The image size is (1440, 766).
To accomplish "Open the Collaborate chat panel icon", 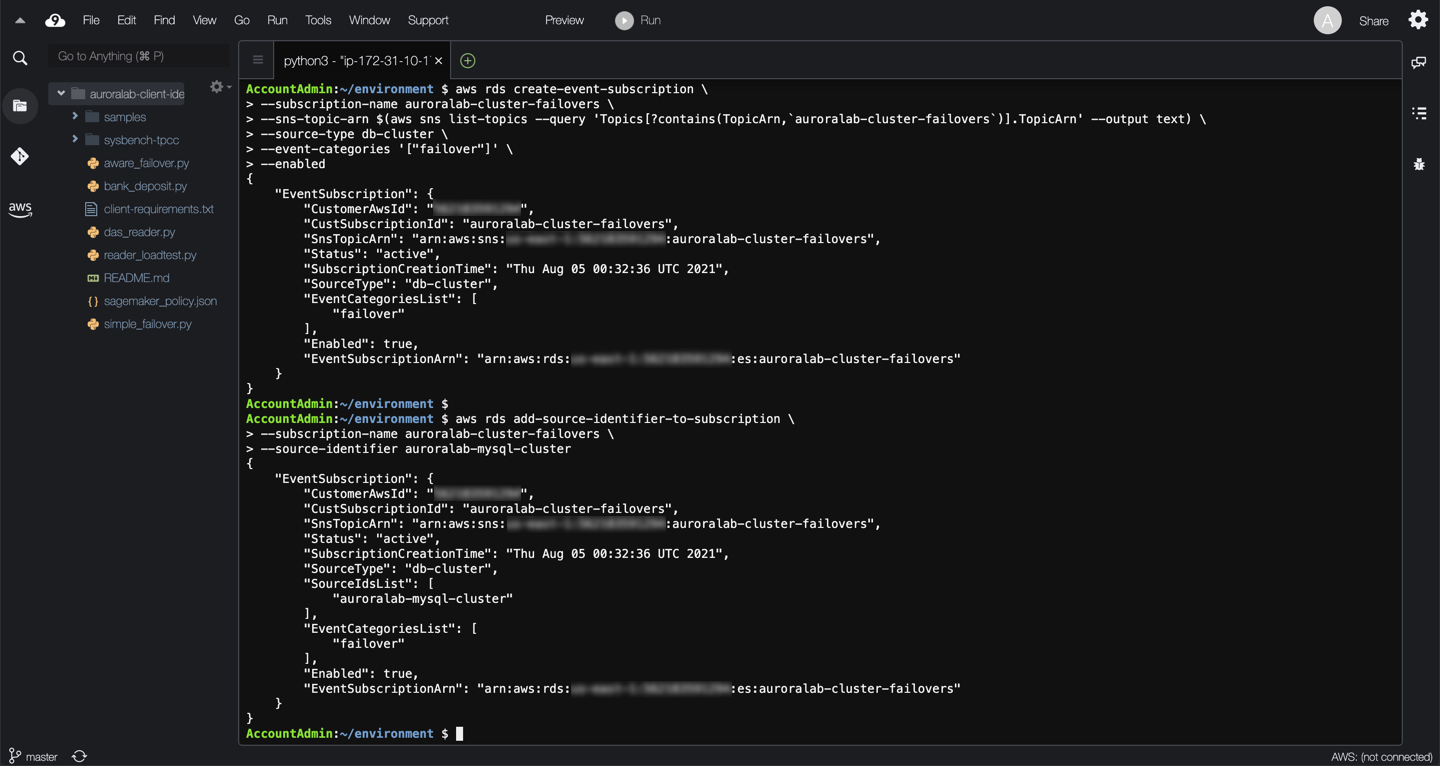I will 1419,62.
